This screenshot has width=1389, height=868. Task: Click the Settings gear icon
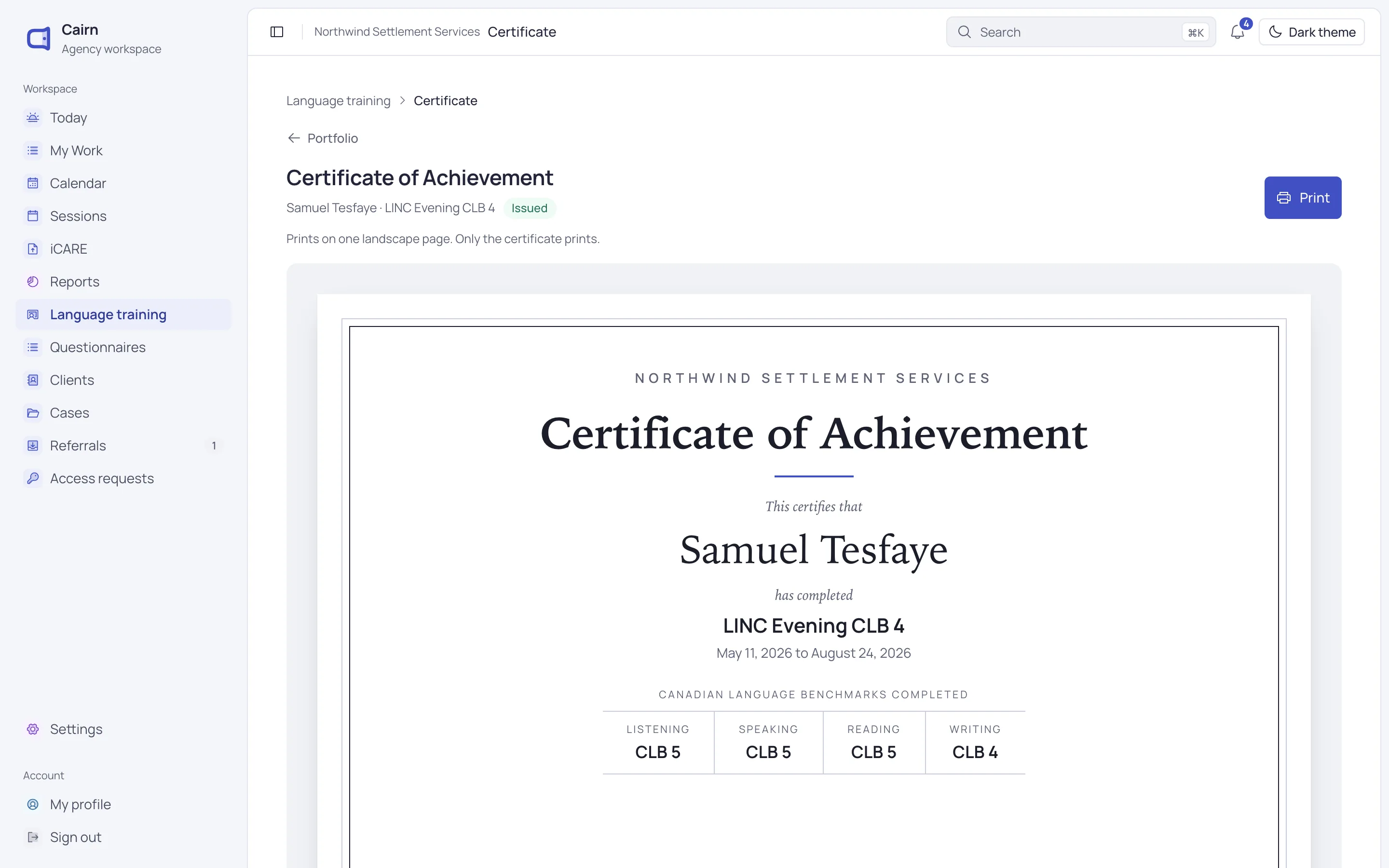tap(33, 729)
